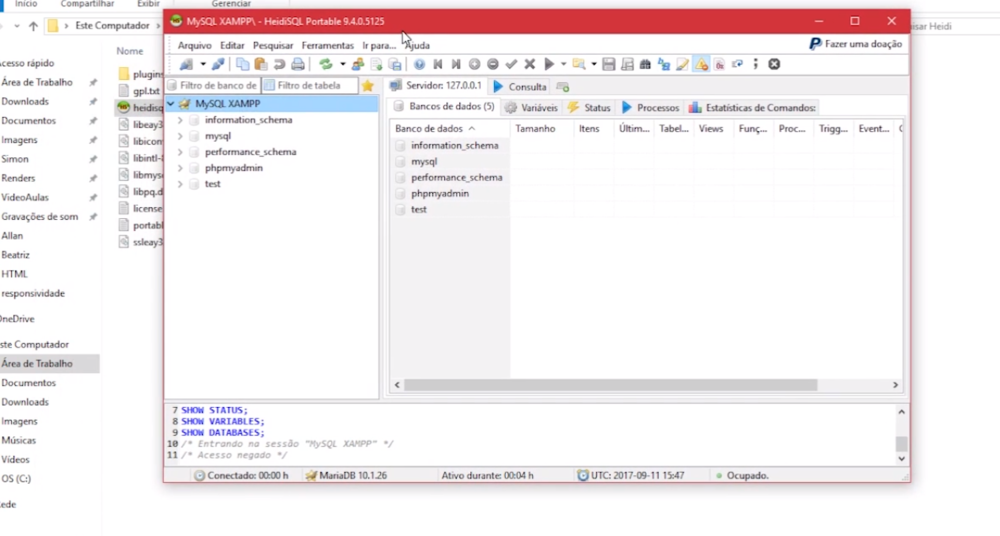Viewport: 1000px width, 536px height.
Task: Open dropdown arrow beside Execute play icon
Action: (x=563, y=64)
